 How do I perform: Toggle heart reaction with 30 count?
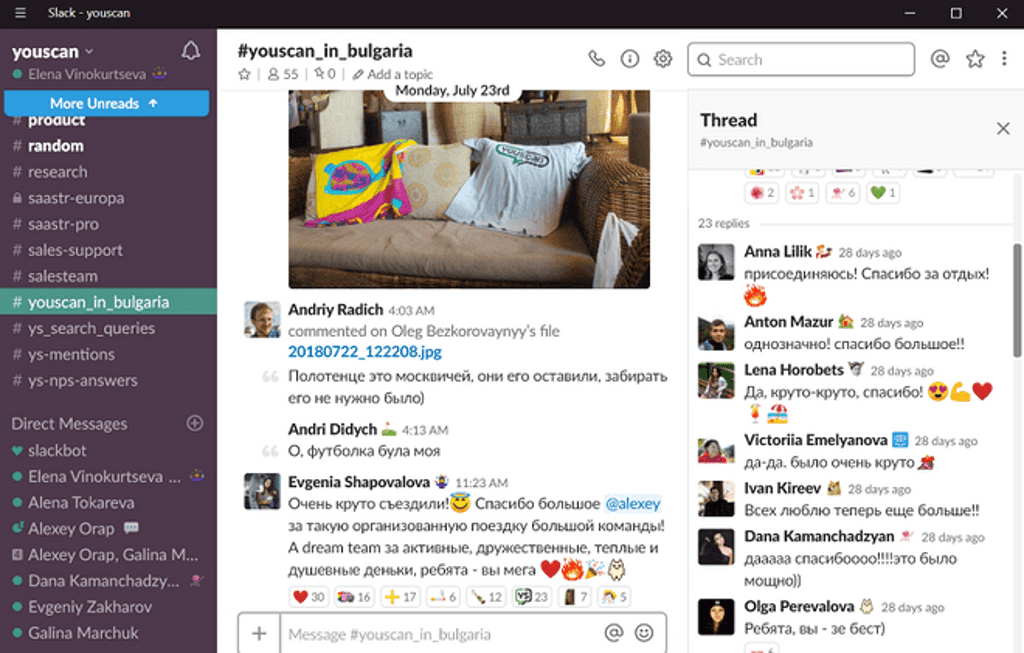click(x=308, y=597)
